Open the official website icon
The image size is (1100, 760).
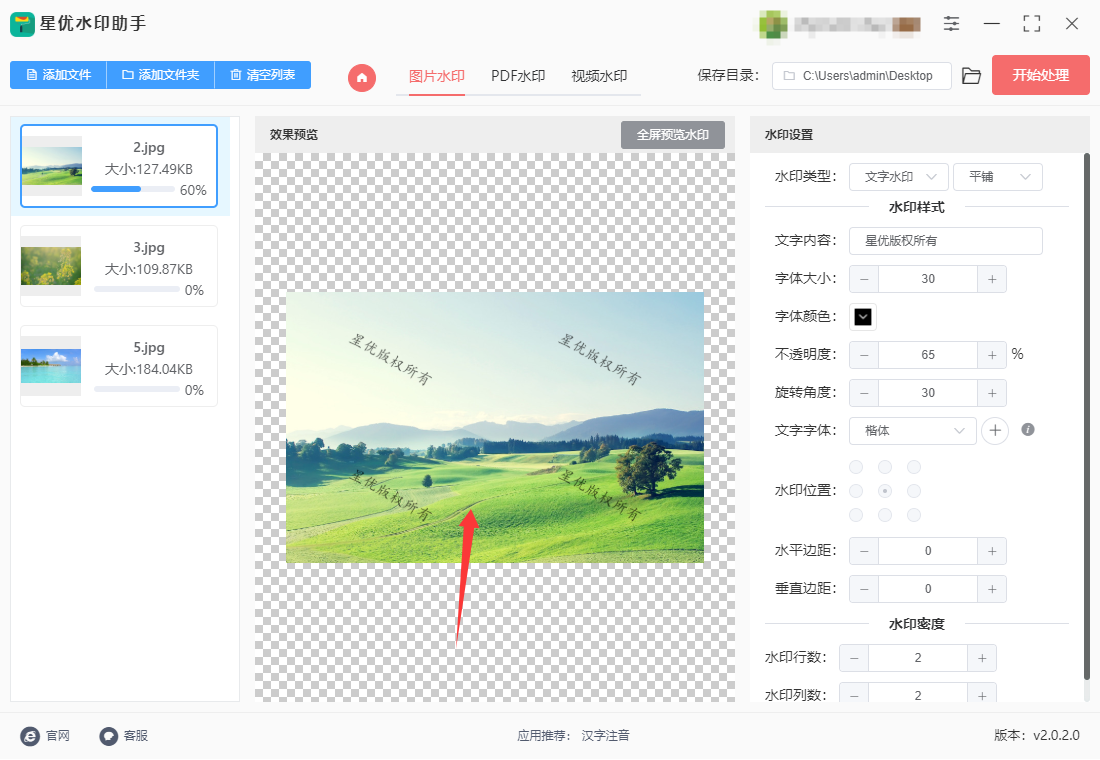(30, 735)
